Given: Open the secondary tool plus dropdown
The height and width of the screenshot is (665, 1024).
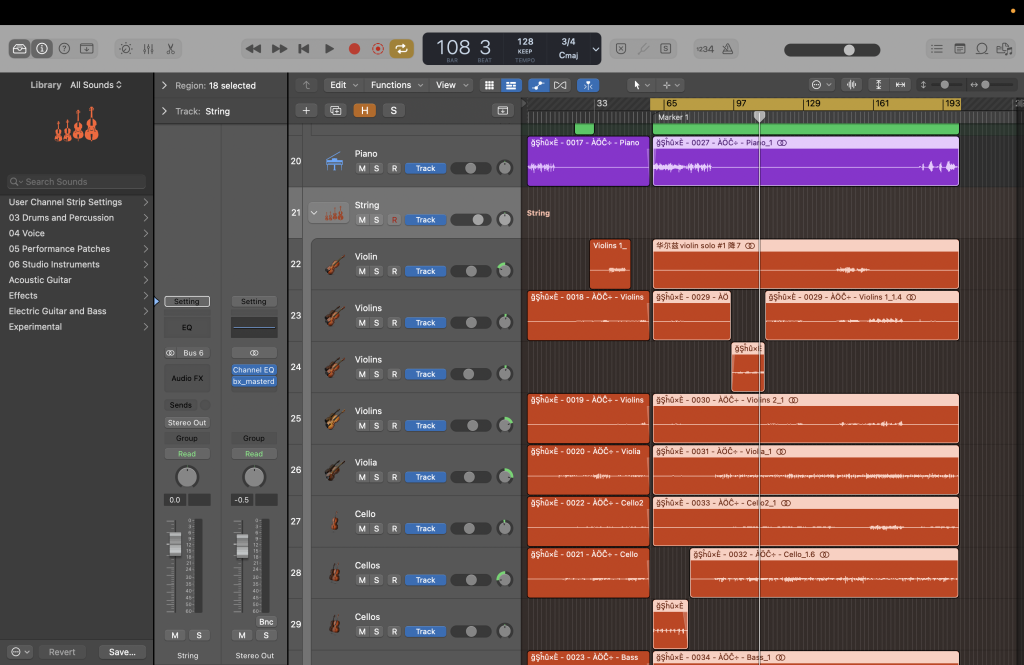Looking at the screenshot, I should pos(671,85).
